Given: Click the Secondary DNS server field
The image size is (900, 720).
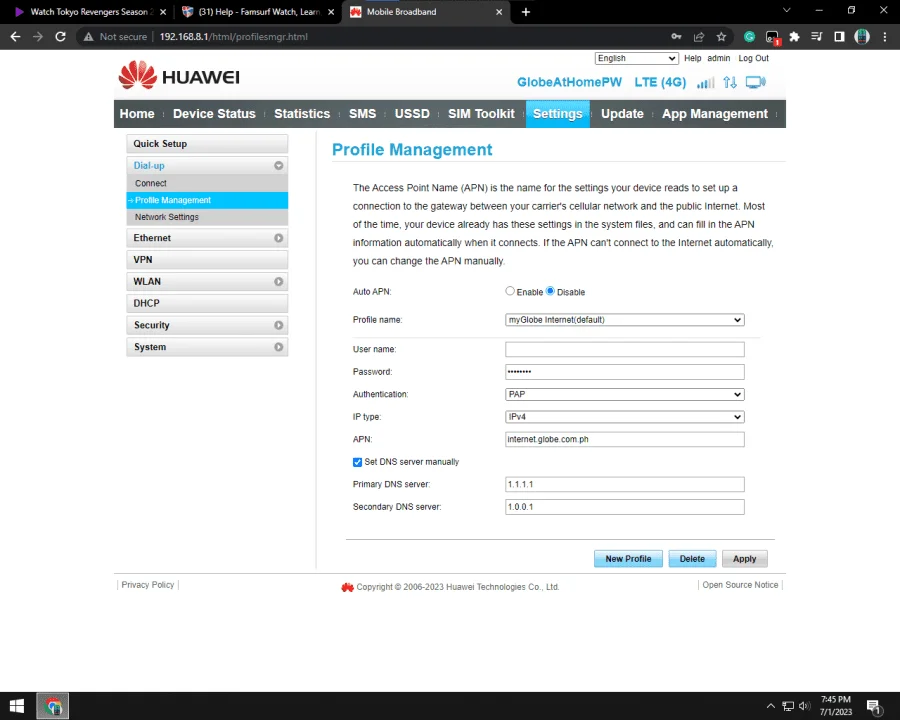Looking at the screenshot, I should [x=624, y=507].
